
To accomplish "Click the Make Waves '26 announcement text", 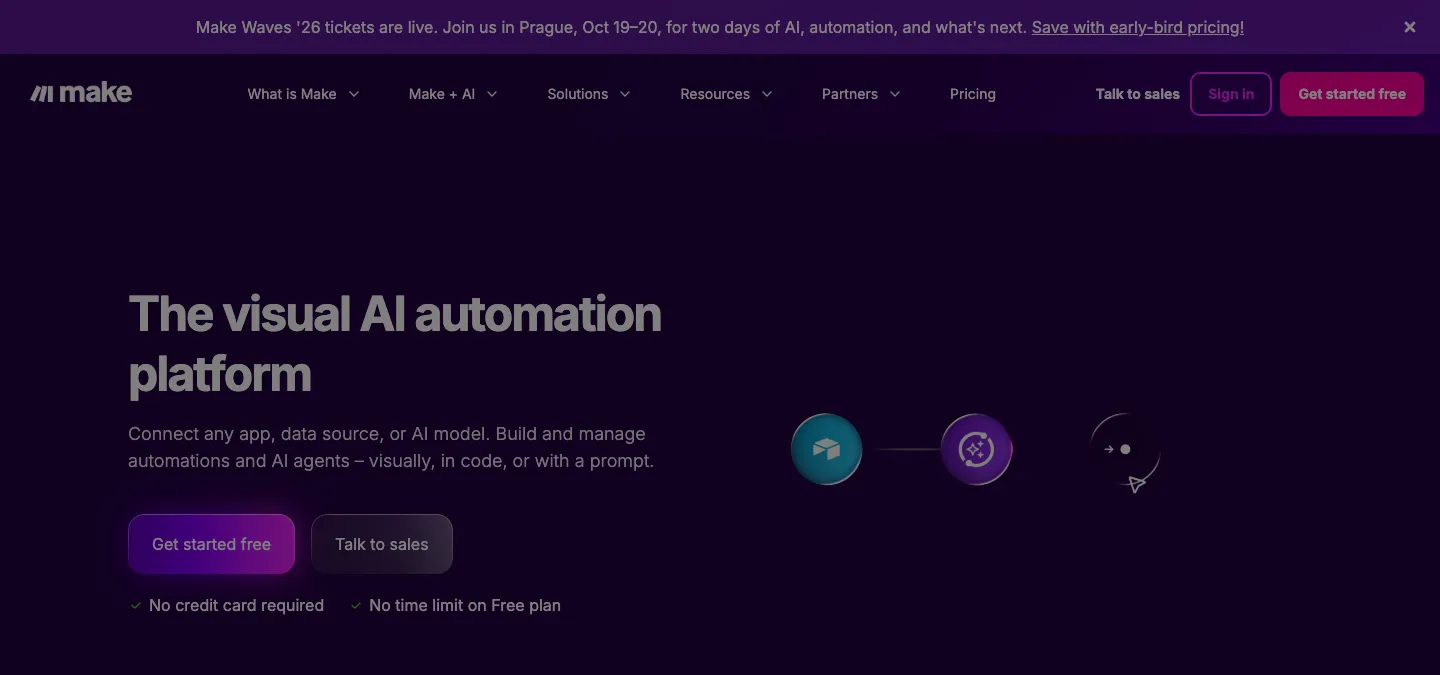I will (x=611, y=27).
